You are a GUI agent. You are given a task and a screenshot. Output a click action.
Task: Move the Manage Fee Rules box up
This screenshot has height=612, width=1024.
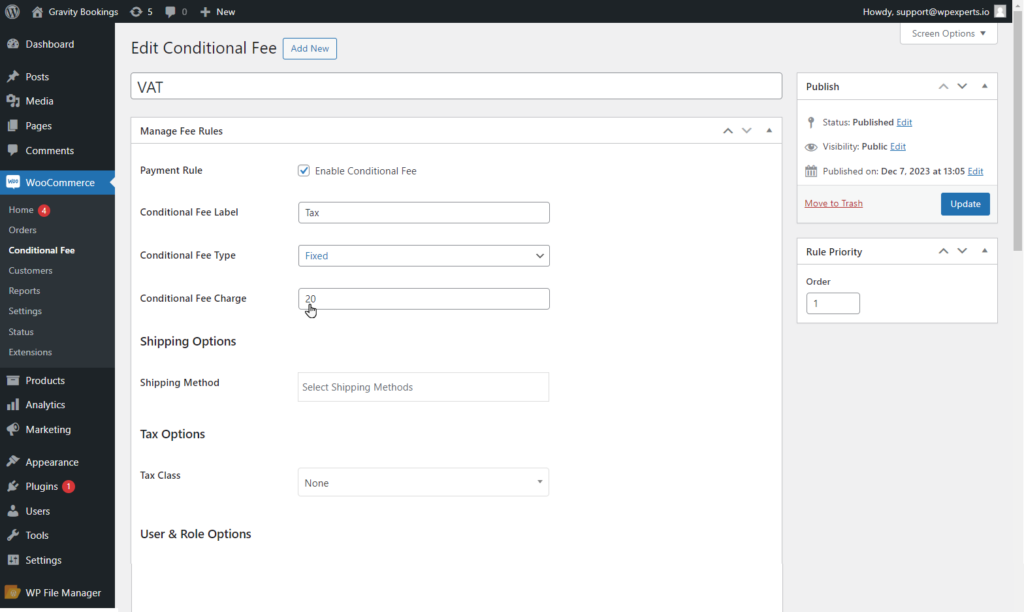(728, 131)
